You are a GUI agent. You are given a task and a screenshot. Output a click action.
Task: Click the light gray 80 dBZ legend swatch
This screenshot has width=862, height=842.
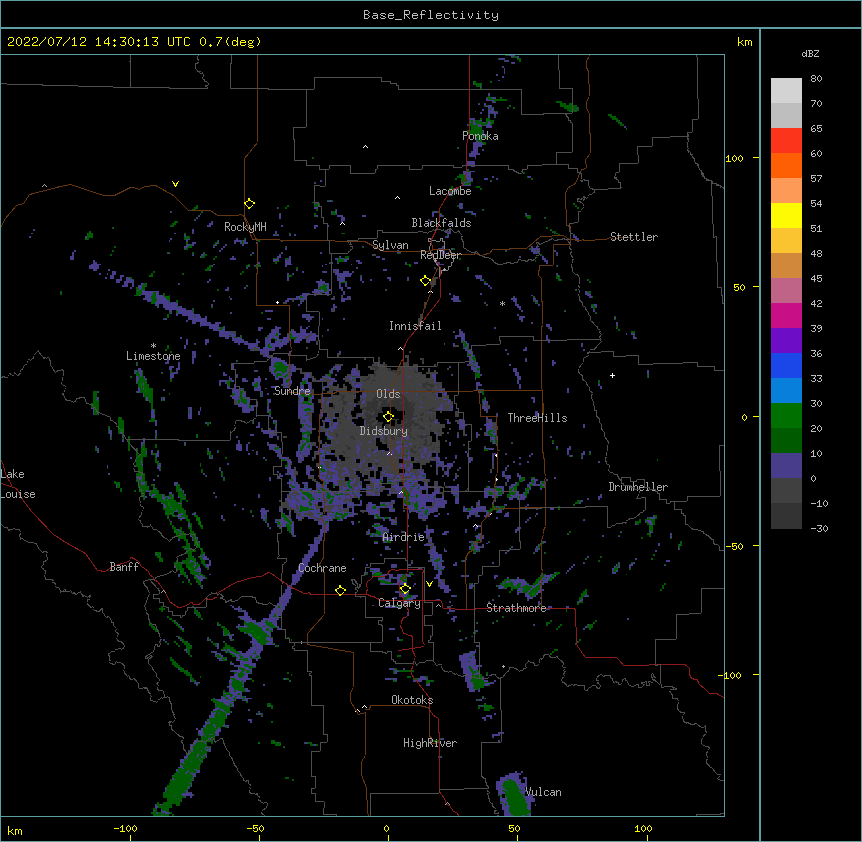point(786,91)
